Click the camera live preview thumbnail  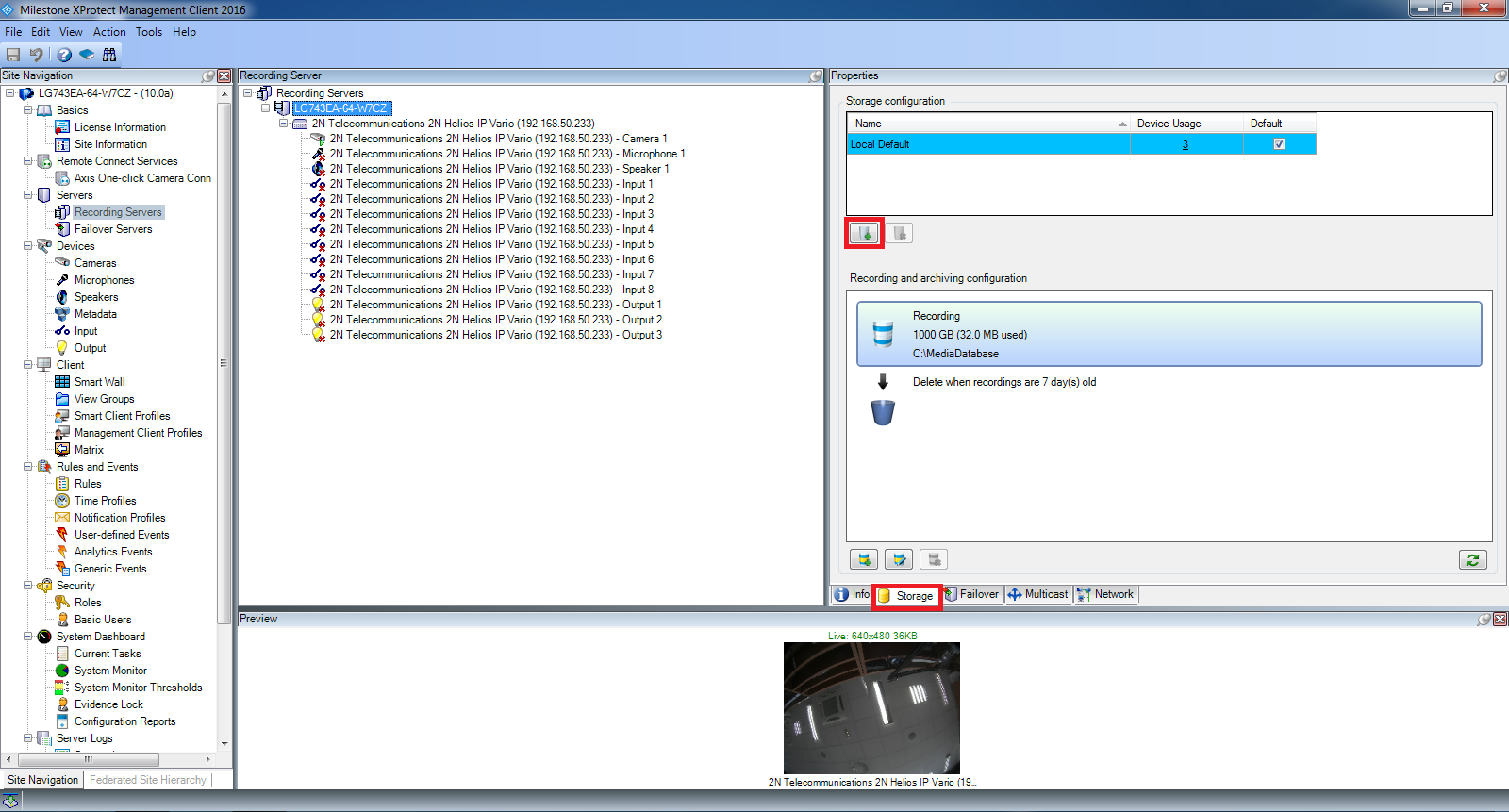(871, 708)
